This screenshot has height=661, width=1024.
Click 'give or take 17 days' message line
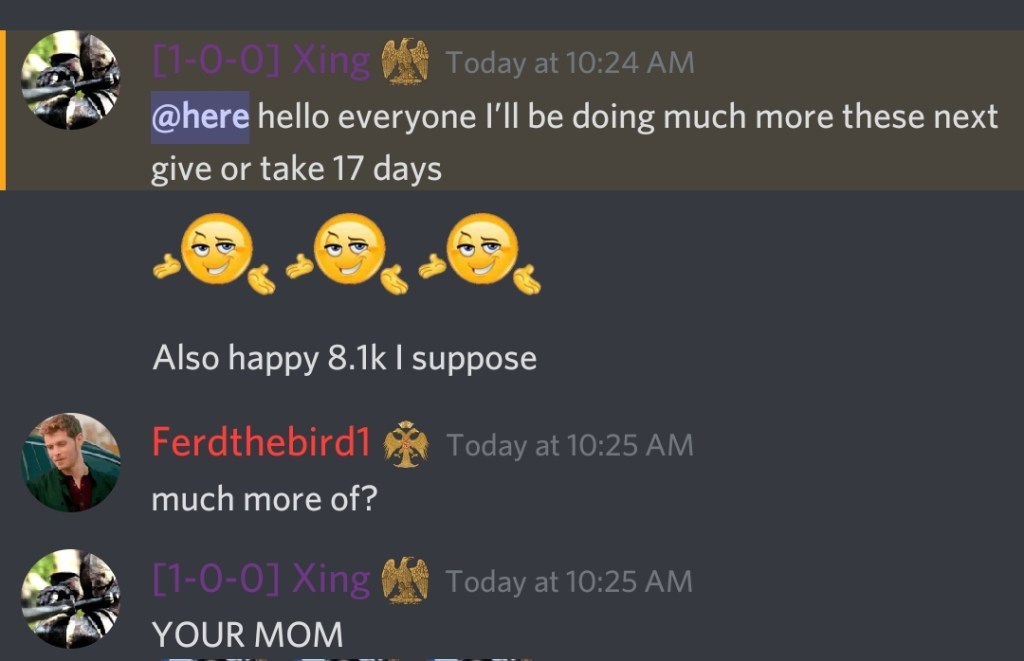[296, 169]
